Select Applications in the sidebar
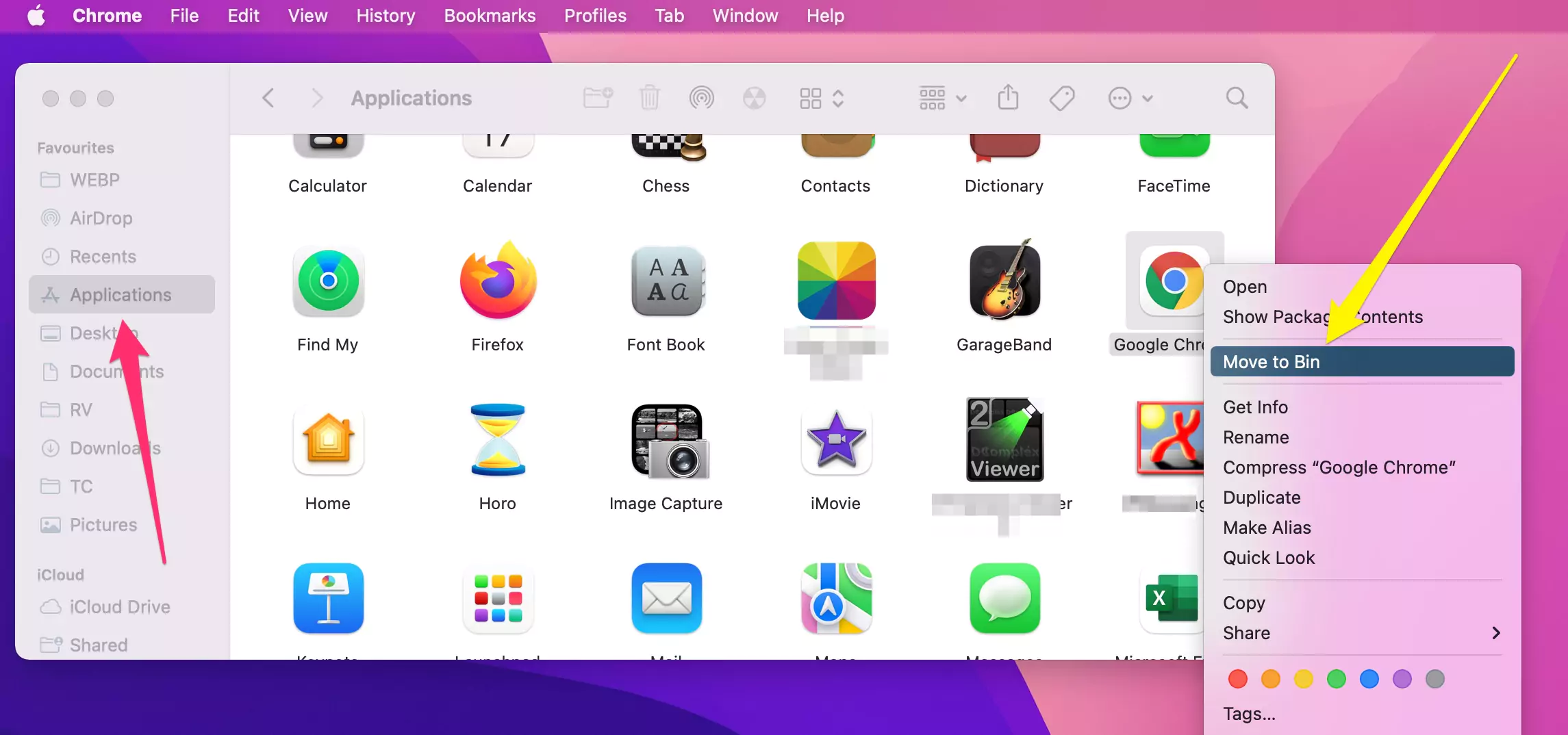Viewport: 1568px width, 735px height. pyautogui.click(x=122, y=295)
